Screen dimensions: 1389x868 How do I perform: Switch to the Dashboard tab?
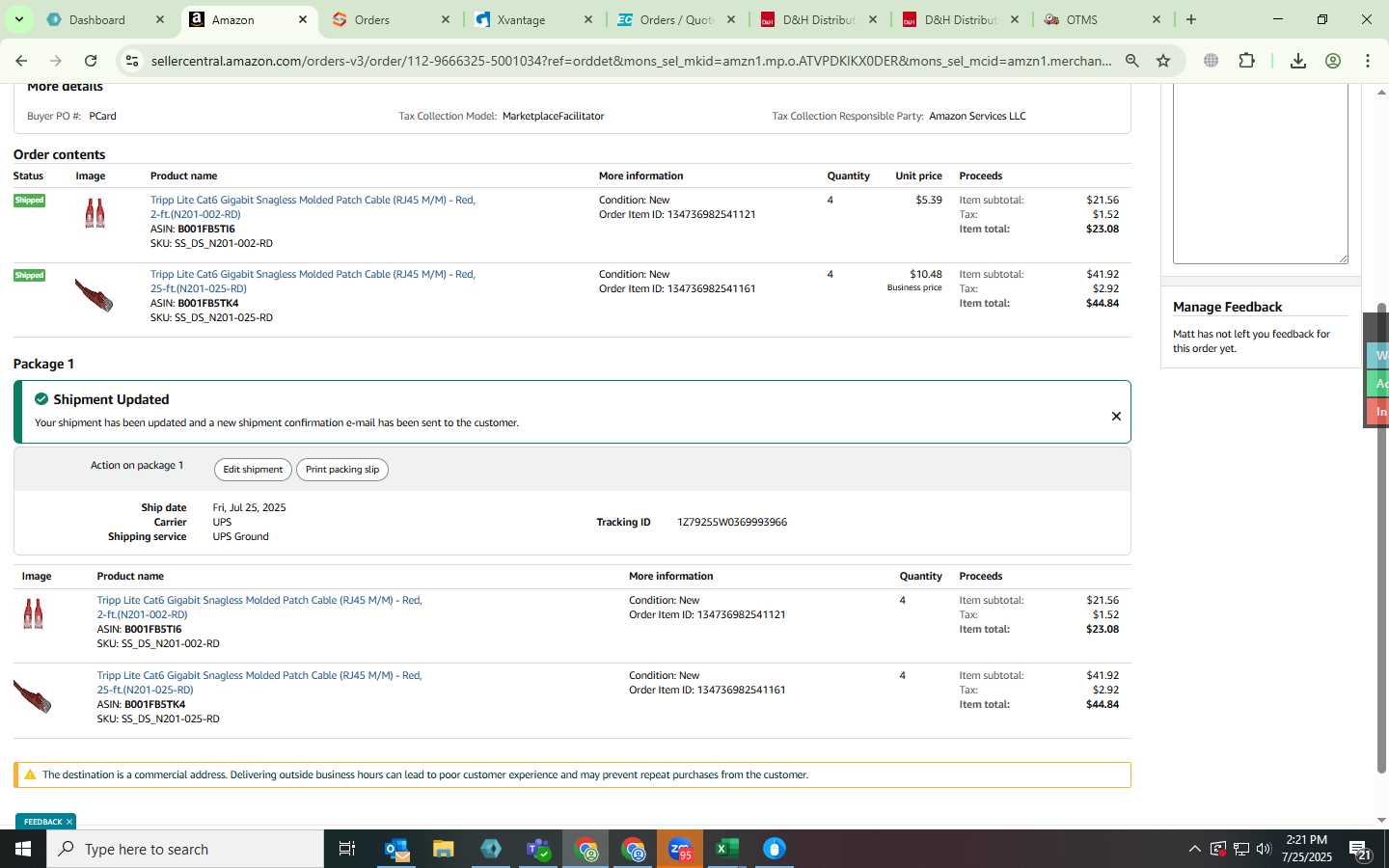[96, 19]
